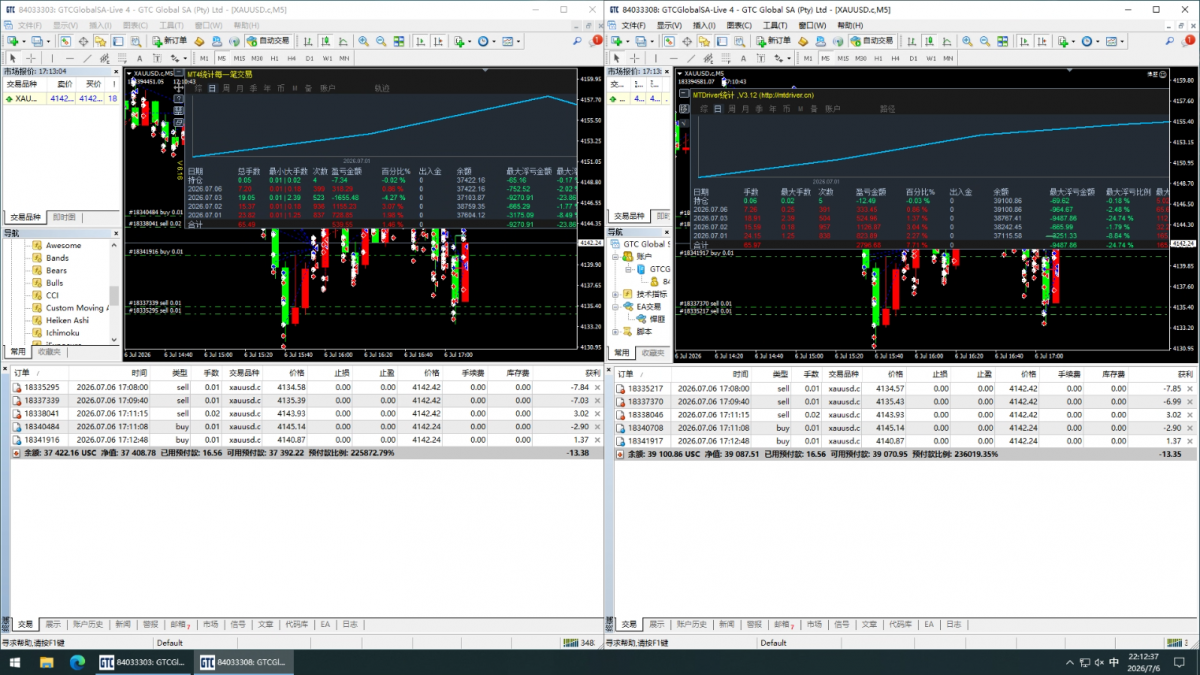Click search magnifier in right window toolbar
The height and width of the screenshot is (675, 1200).
pos(1169,41)
